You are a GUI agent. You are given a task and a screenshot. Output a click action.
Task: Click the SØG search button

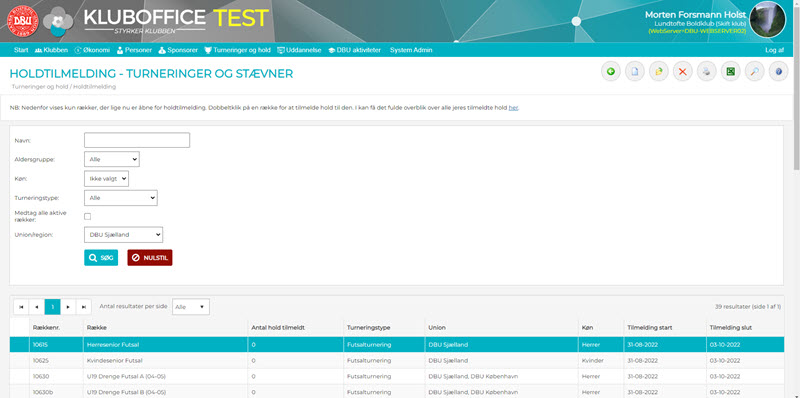pos(101,258)
